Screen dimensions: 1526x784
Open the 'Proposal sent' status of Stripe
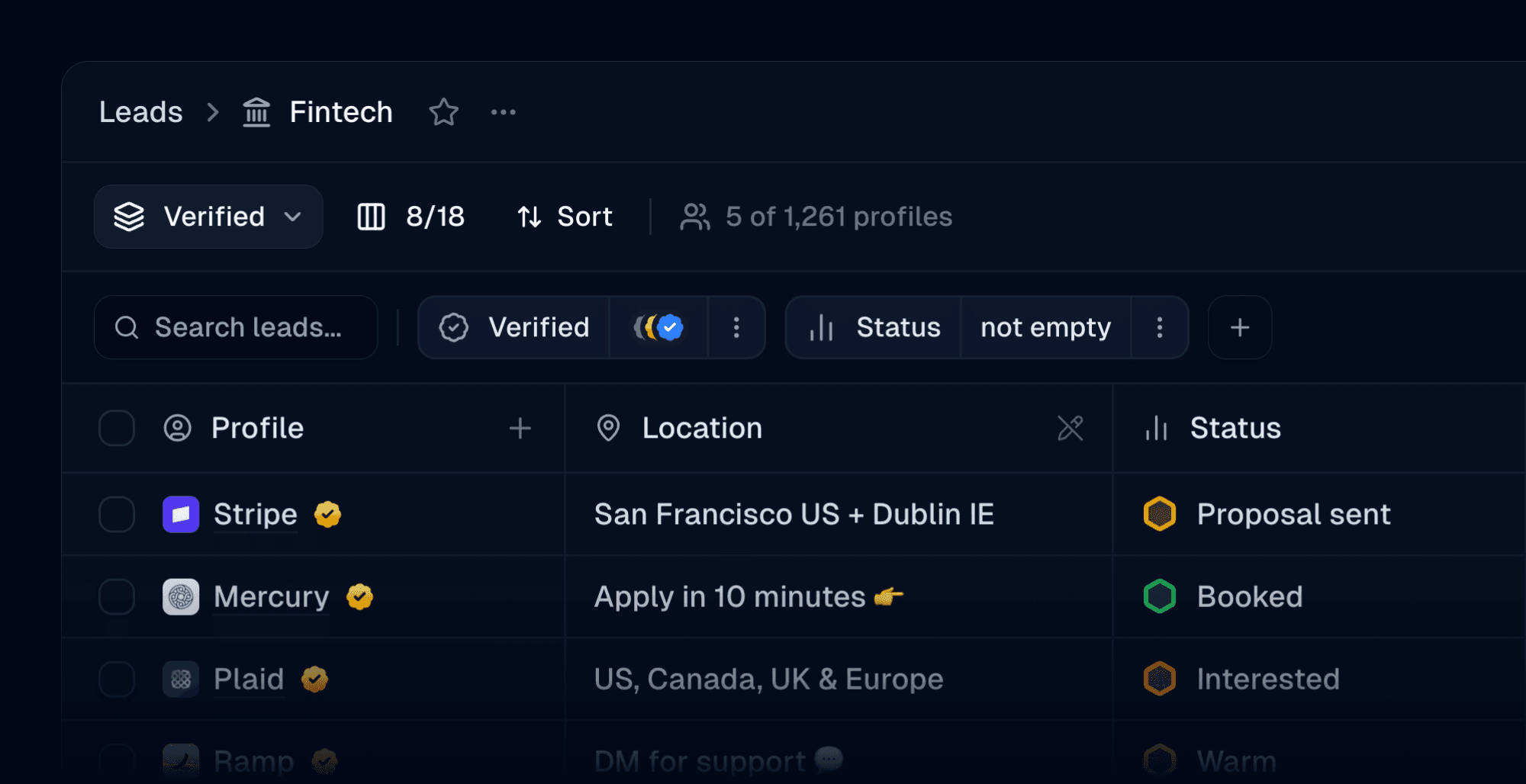(x=1267, y=514)
